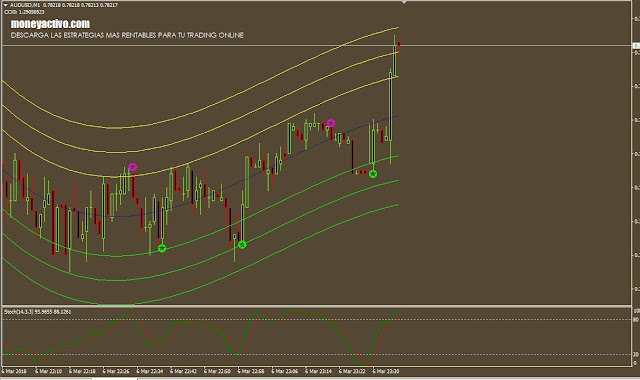Click the current price marker on the price scale
The image size is (640, 380).
636,46
